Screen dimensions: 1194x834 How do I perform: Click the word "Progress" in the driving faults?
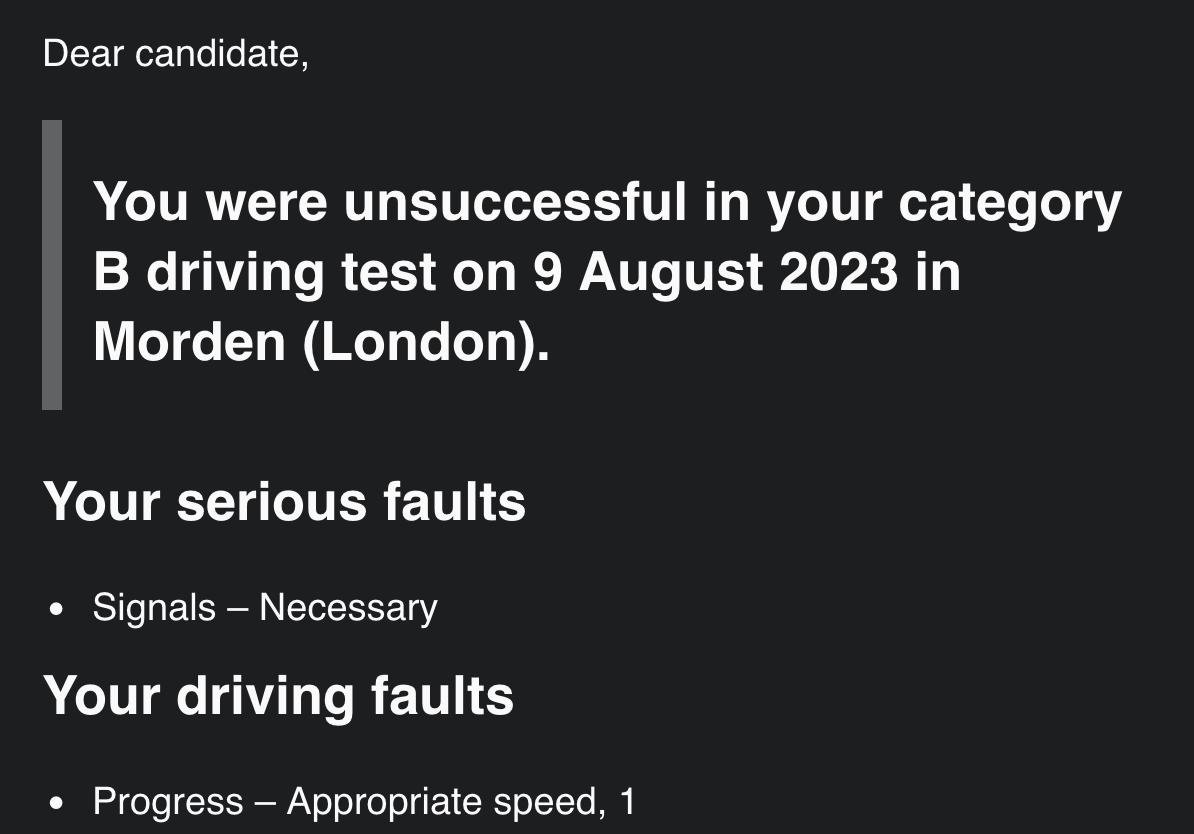tap(168, 802)
